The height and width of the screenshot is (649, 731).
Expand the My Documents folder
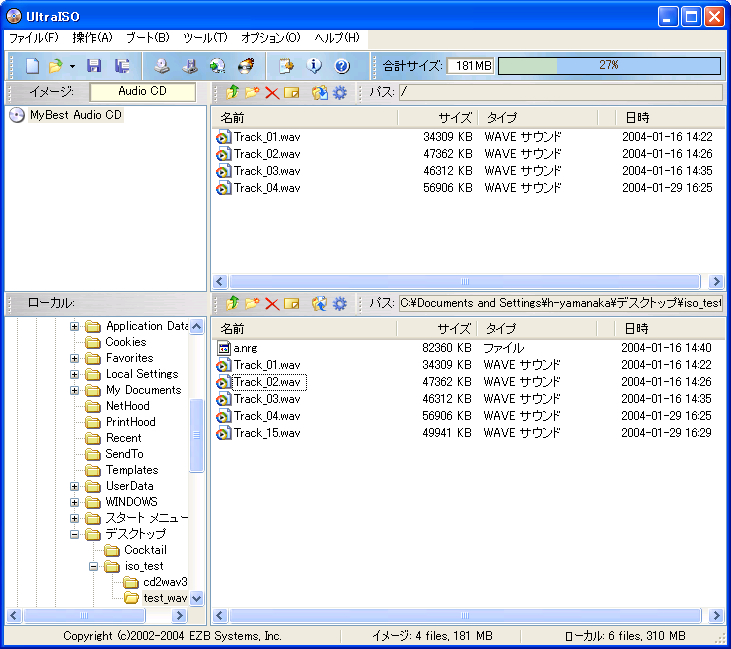pyautogui.click(x=74, y=390)
